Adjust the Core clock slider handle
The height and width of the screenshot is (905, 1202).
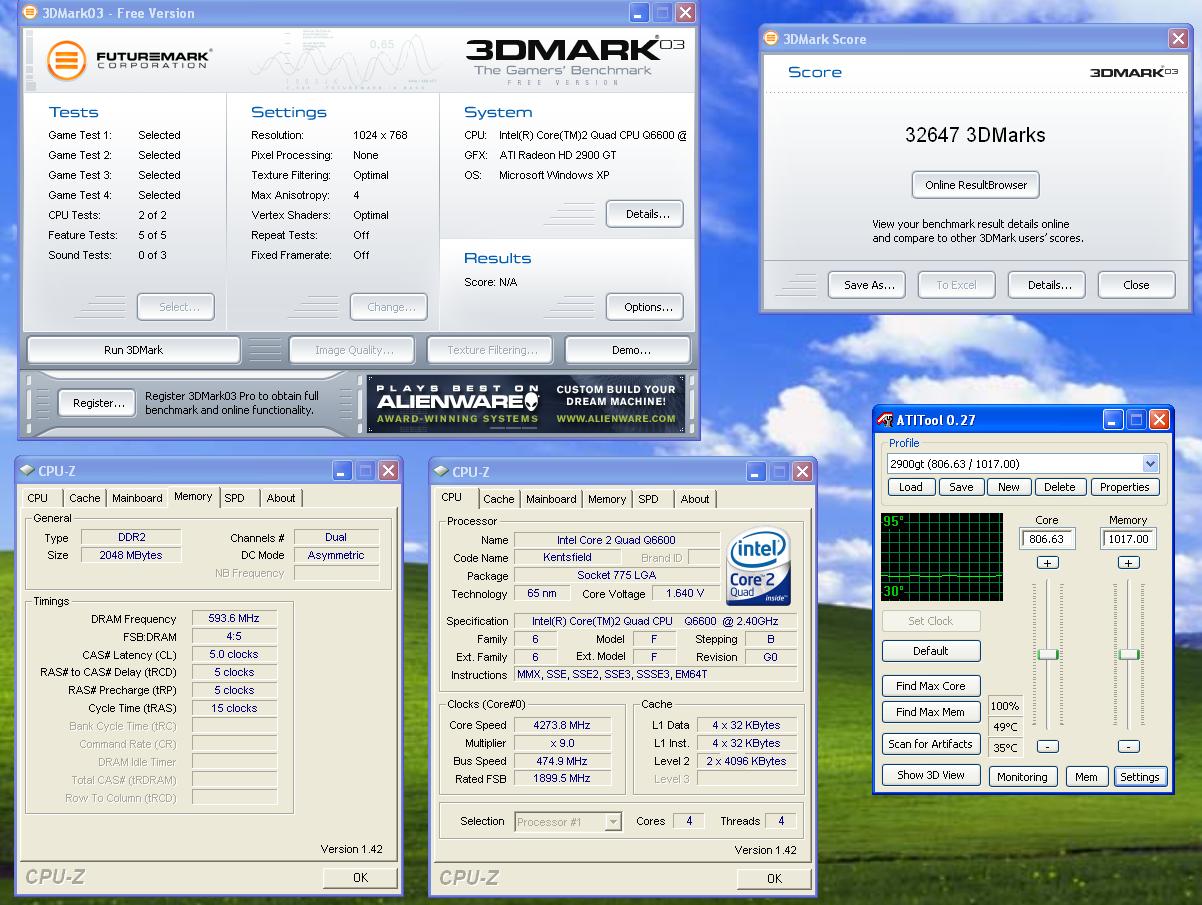tap(1047, 654)
